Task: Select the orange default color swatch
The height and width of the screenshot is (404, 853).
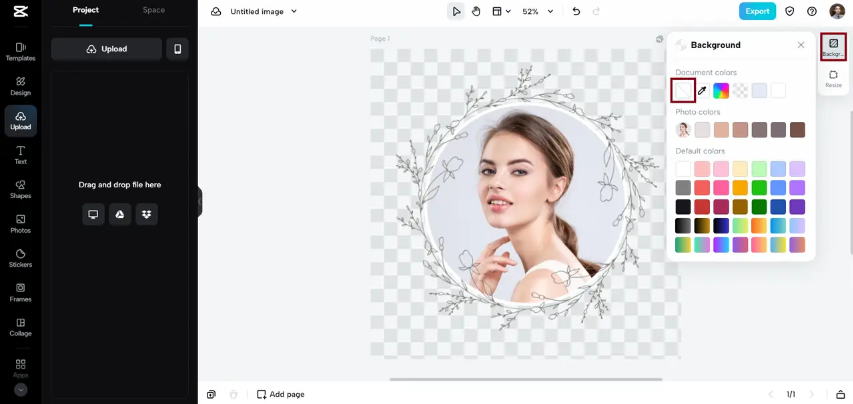Action: 740,188
